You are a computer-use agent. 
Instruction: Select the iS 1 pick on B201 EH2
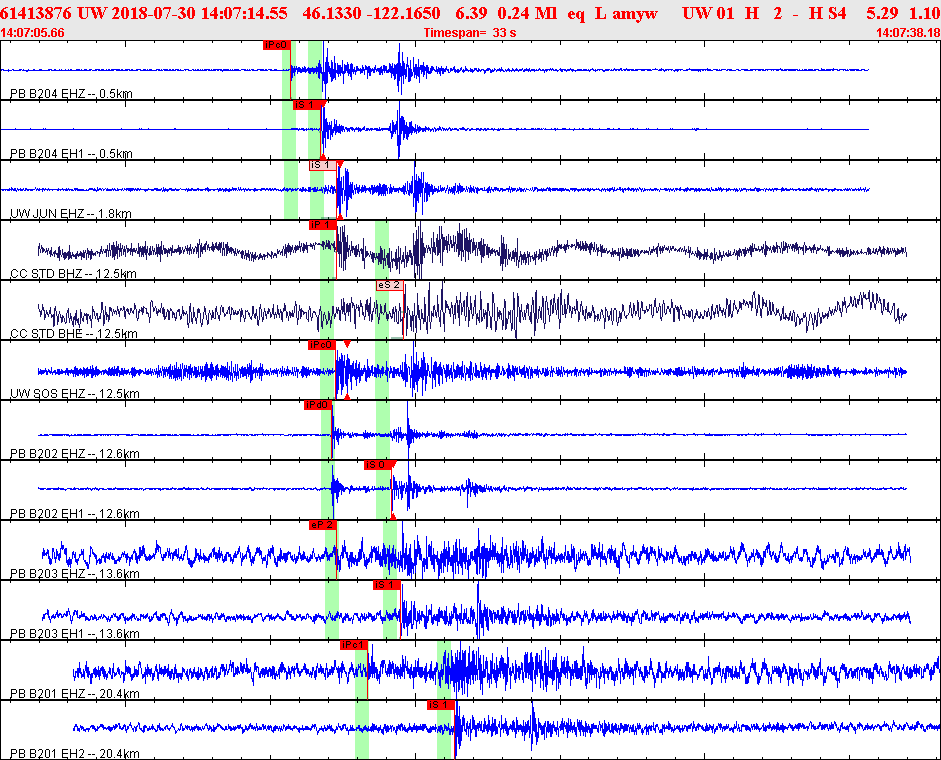[x=440, y=705]
